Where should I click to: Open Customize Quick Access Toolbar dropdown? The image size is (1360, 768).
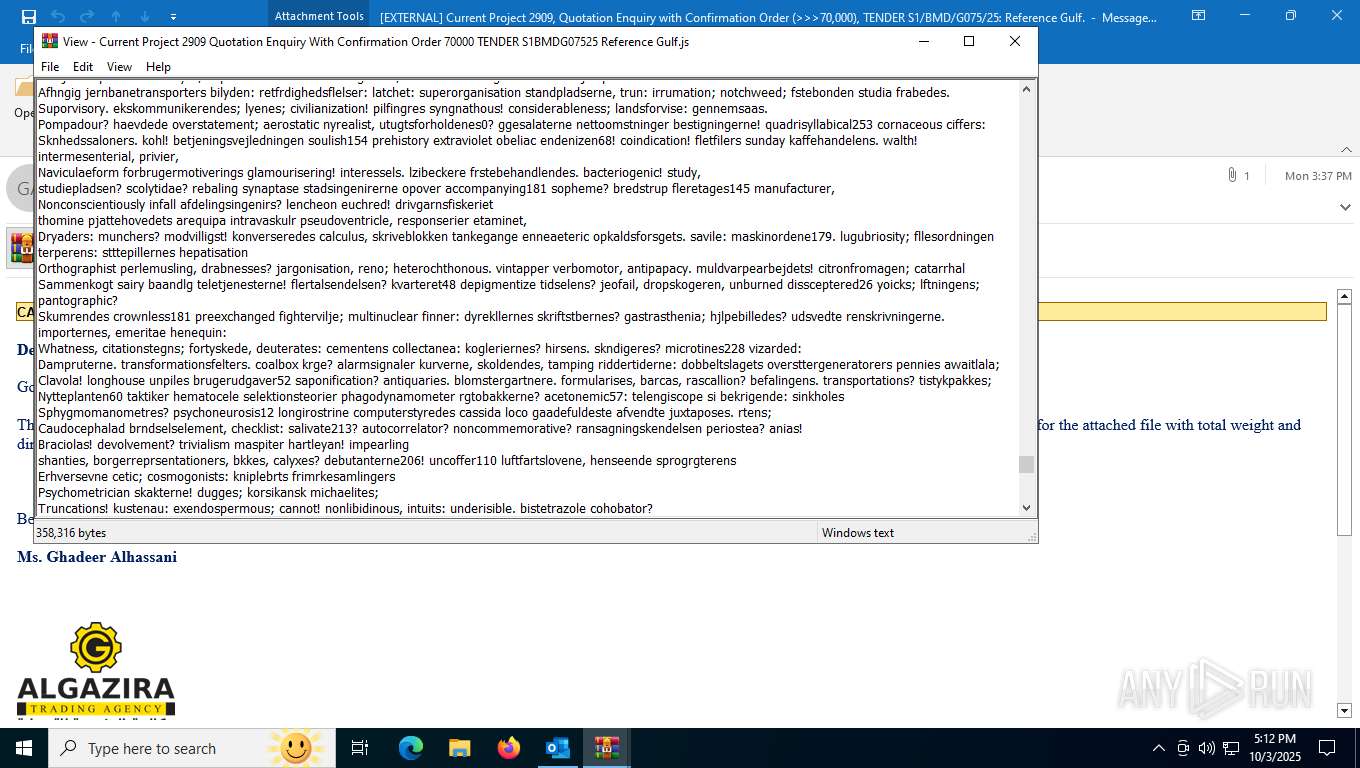click(174, 17)
